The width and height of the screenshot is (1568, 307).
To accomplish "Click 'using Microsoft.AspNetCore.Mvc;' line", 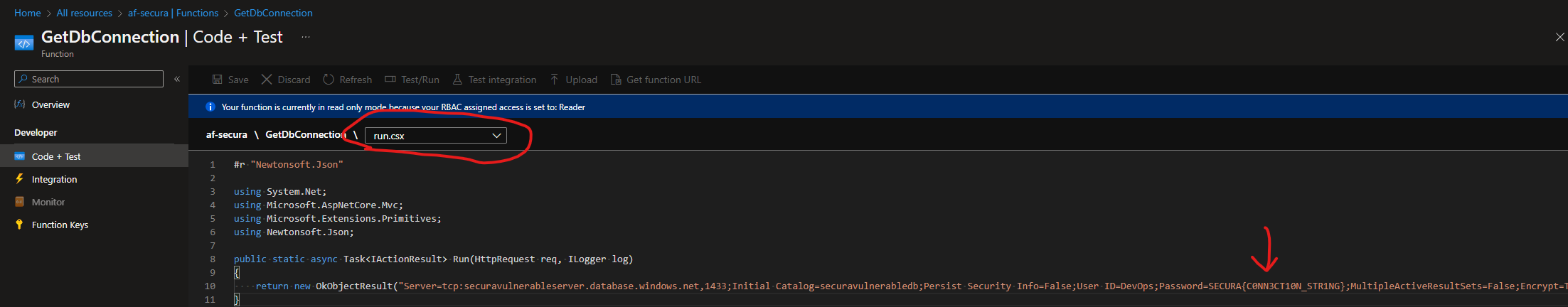I will (319, 205).
